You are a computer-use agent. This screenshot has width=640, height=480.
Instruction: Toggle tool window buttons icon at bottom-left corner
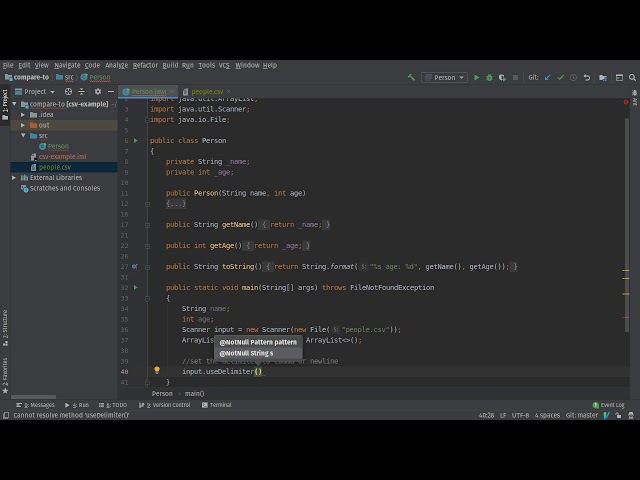(6, 416)
